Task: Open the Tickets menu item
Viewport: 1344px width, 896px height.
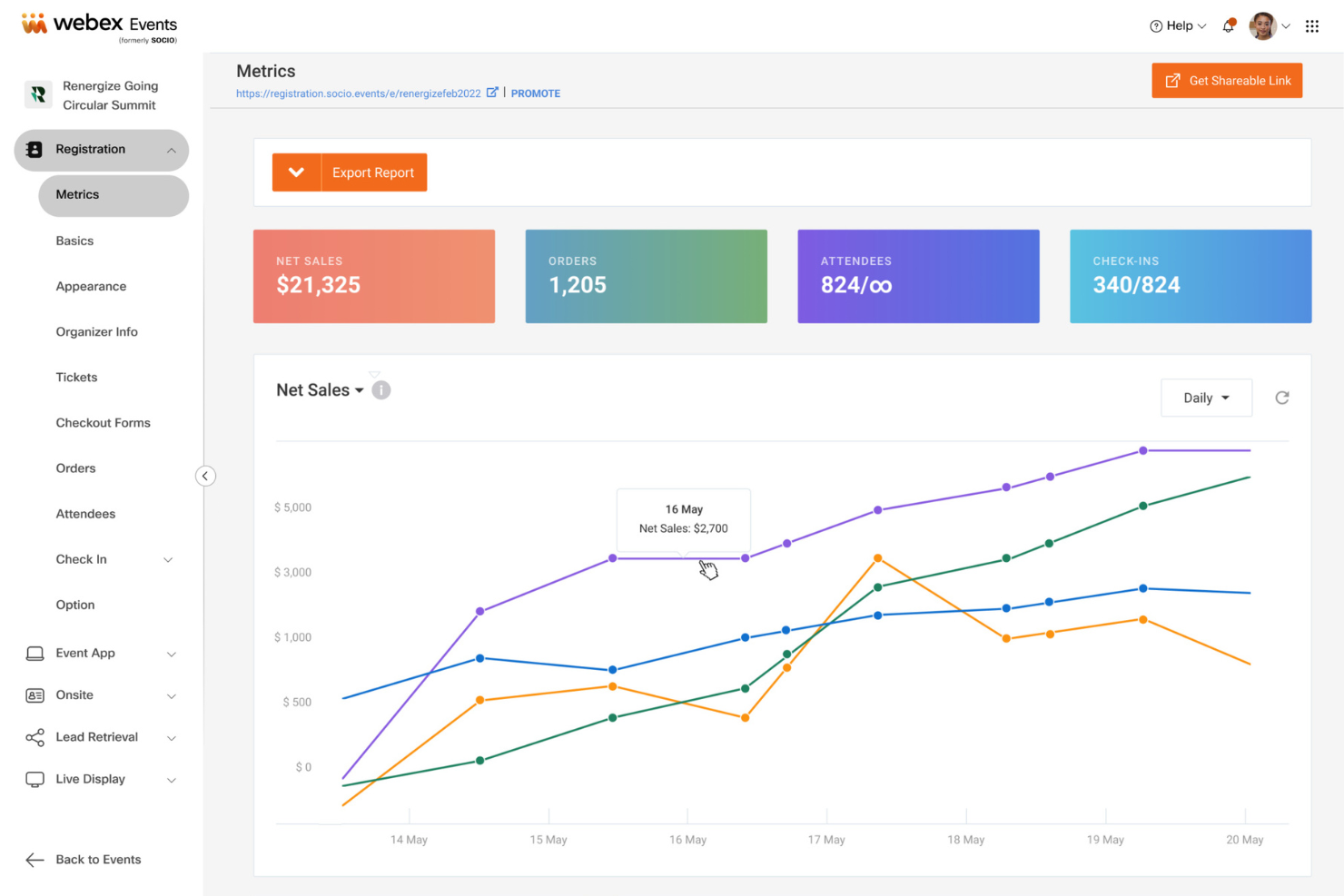Action: [76, 378]
